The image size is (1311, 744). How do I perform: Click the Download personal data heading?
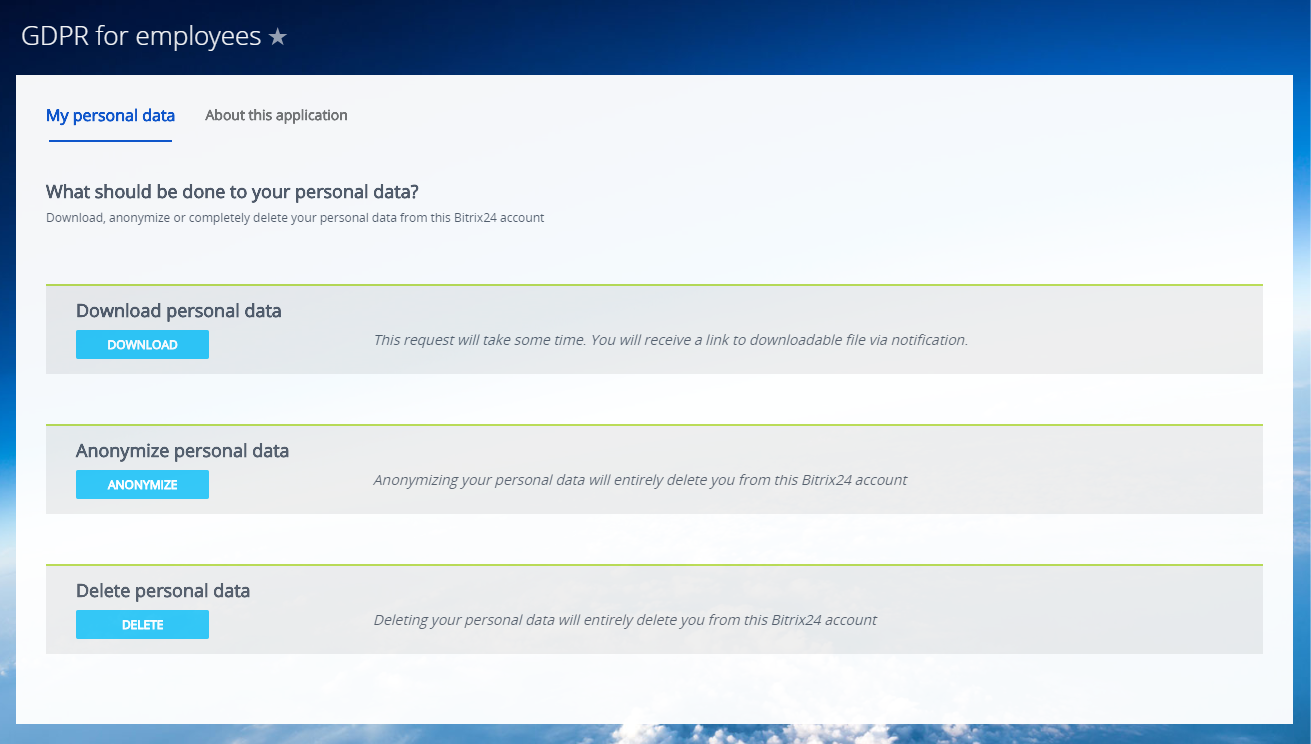179,311
